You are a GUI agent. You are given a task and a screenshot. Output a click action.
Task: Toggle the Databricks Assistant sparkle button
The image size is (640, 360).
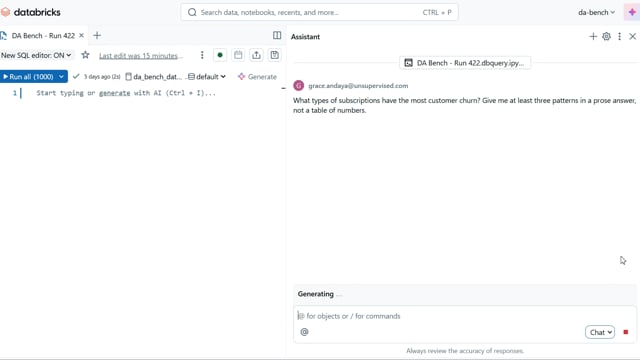[632, 12]
